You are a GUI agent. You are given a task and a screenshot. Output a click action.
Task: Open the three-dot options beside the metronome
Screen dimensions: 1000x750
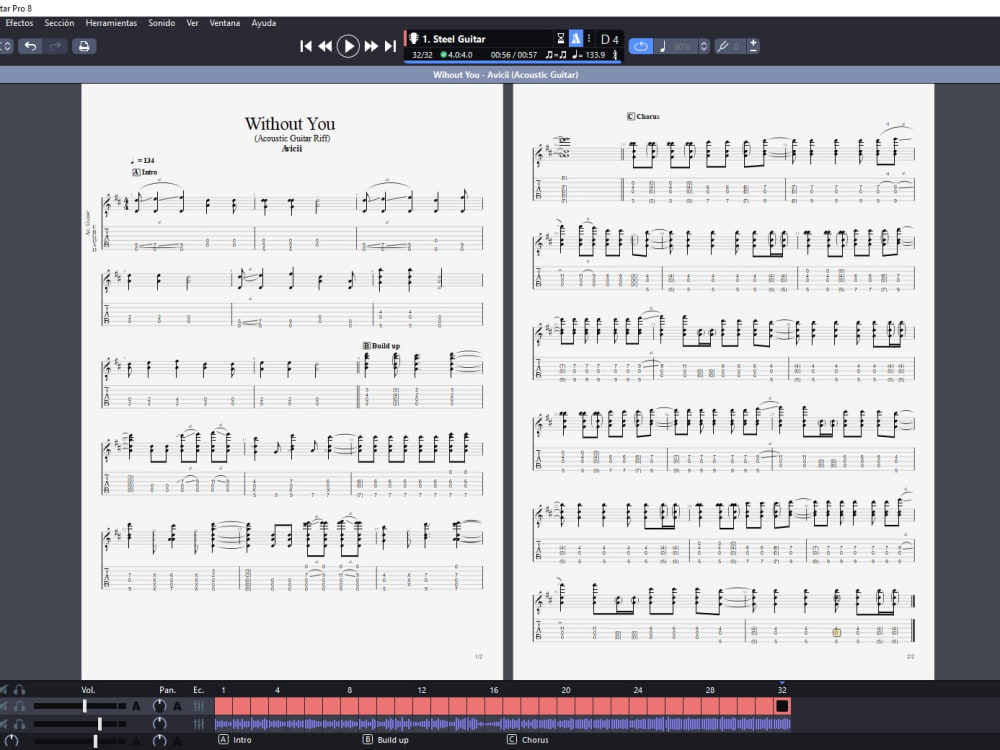[x=589, y=39]
